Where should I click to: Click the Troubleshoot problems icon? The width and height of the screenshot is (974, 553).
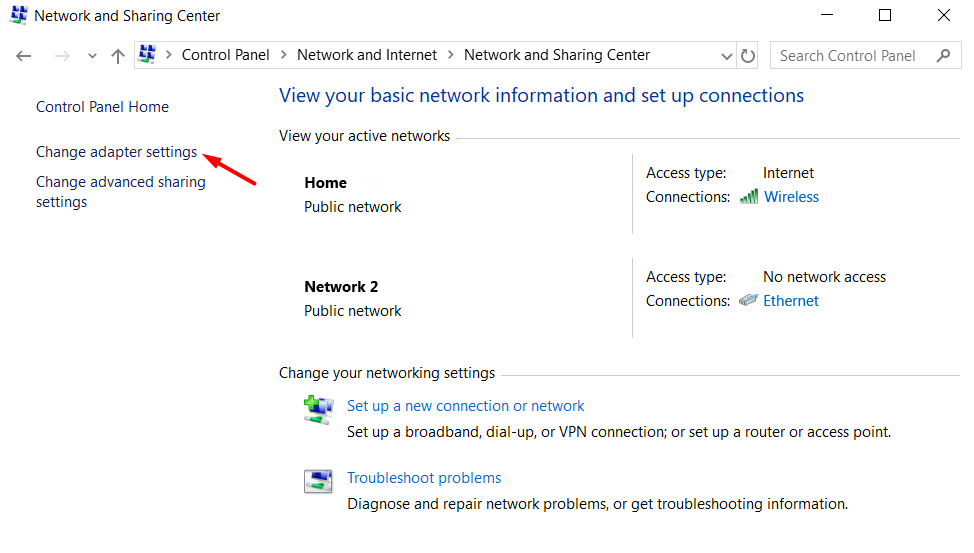(x=318, y=481)
